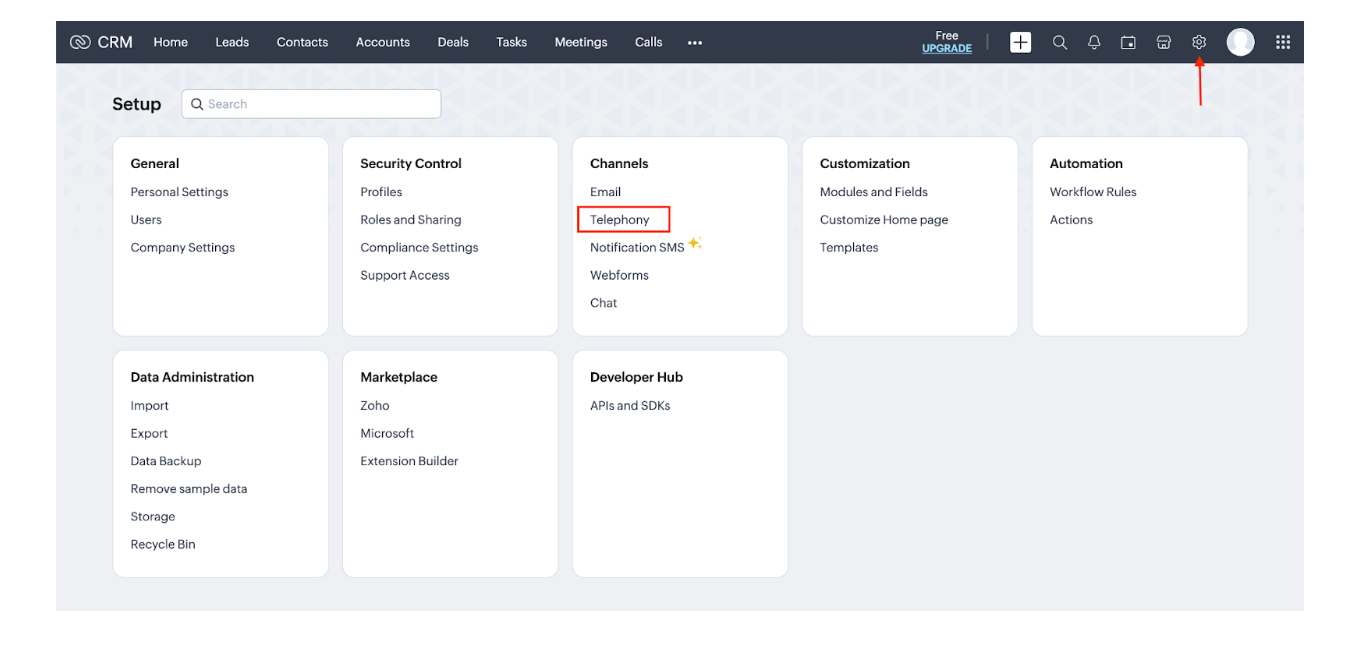Screen dimensions: 1370x652
Task: Click the General card heading
Action: [x=155, y=164]
